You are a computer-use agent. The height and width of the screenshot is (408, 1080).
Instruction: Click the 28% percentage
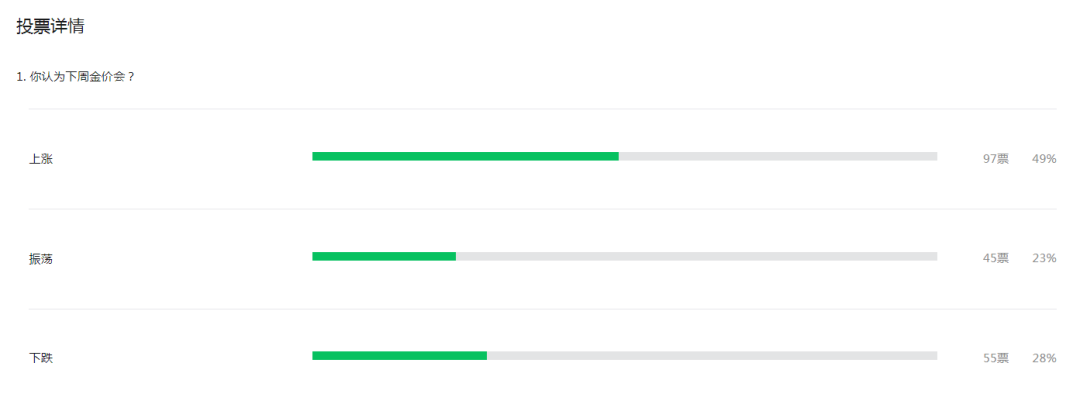(1043, 358)
